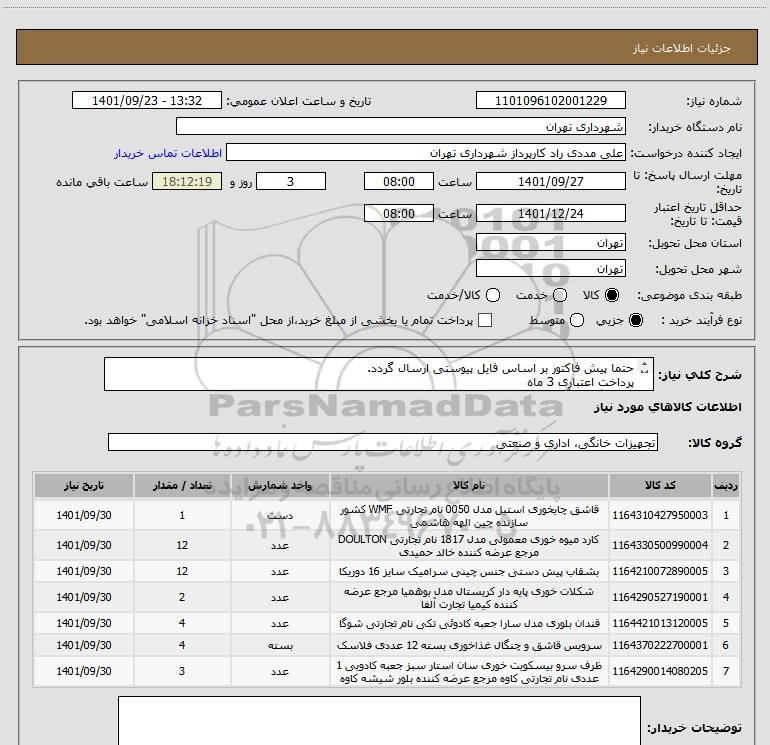Click product code 1164421013120005

click(660, 623)
